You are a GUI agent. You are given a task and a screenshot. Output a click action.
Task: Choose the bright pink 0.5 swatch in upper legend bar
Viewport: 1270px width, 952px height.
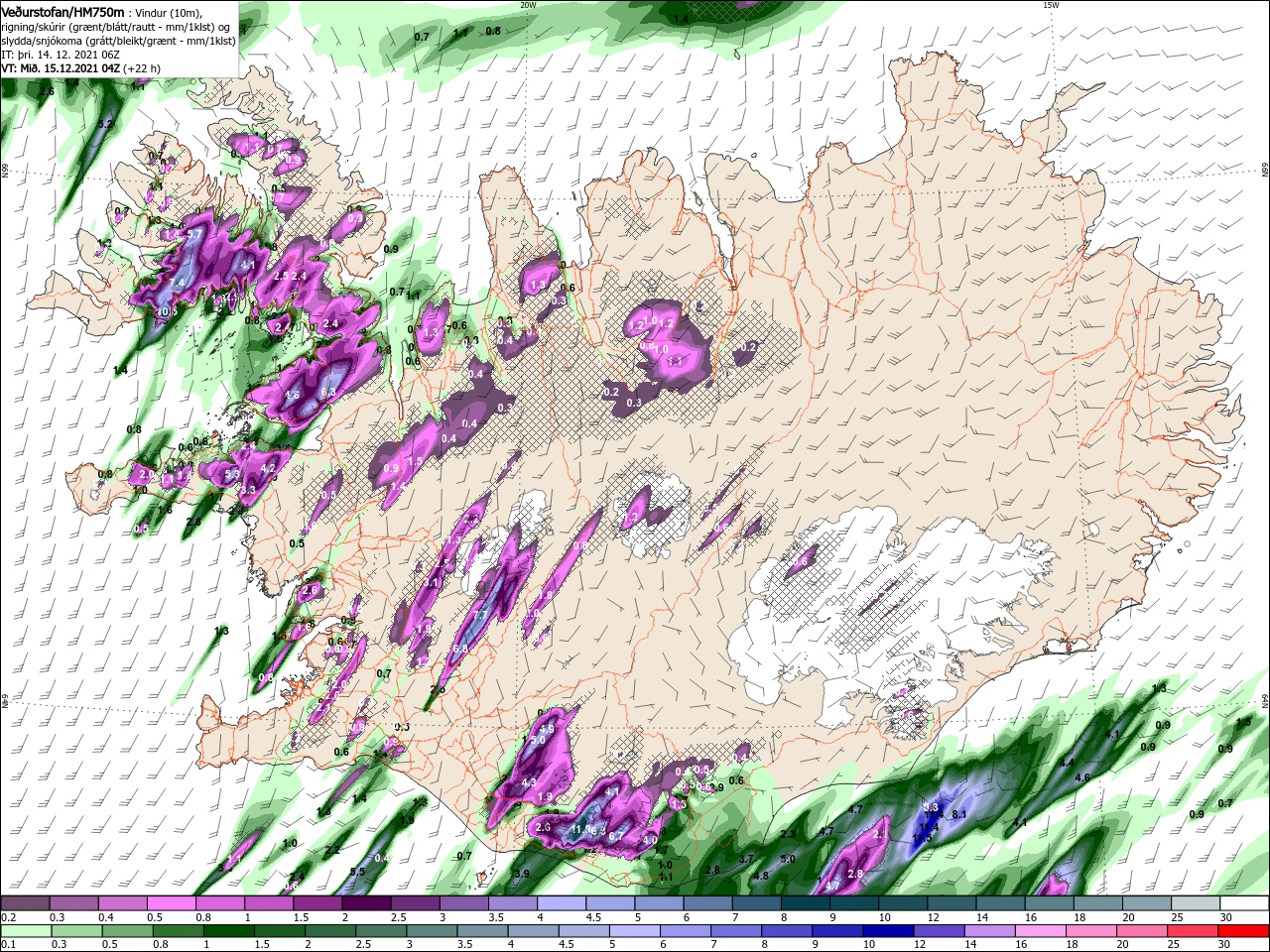[171, 903]
